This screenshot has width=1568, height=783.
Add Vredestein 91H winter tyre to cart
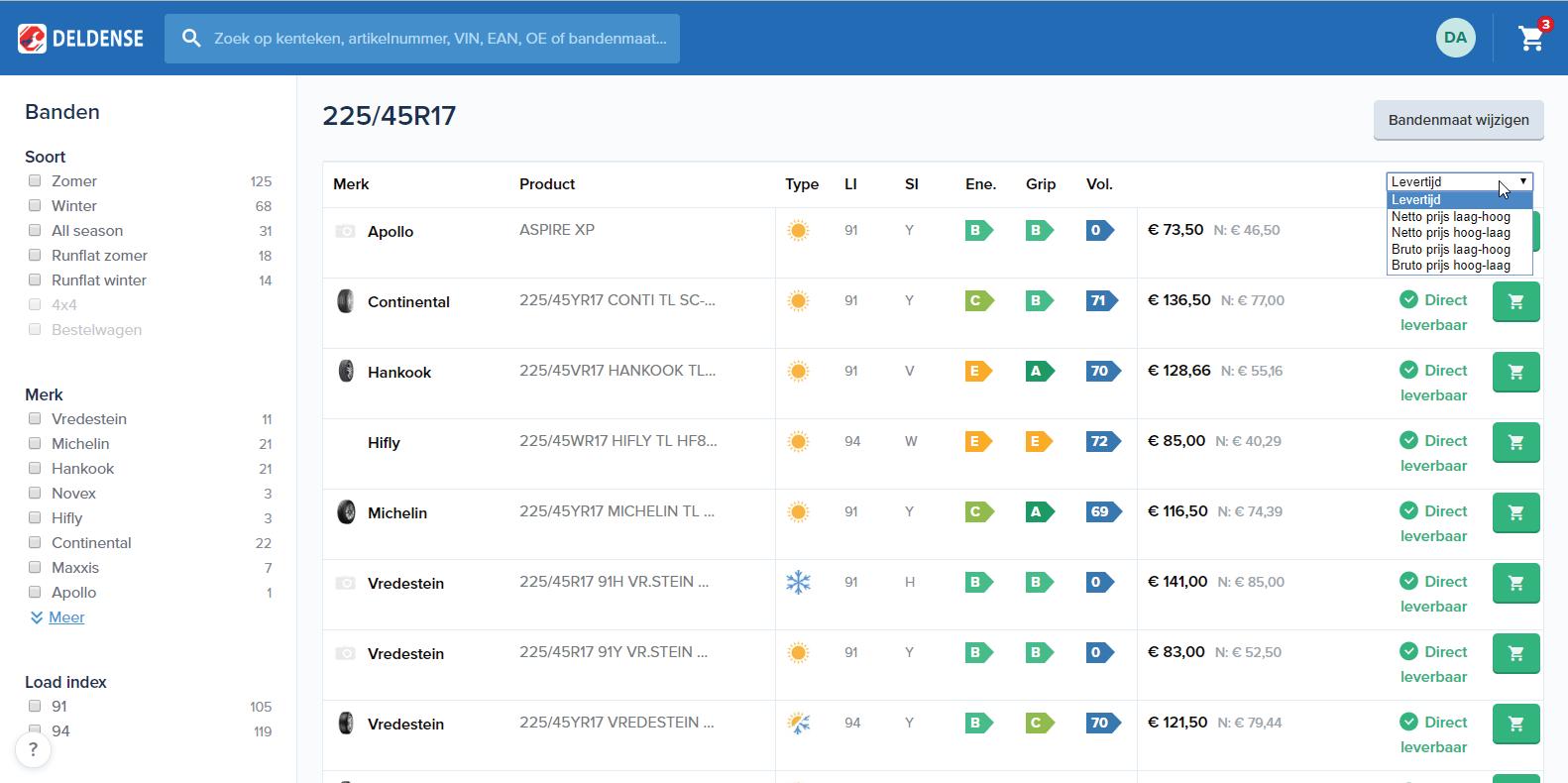pos(1515,583)
